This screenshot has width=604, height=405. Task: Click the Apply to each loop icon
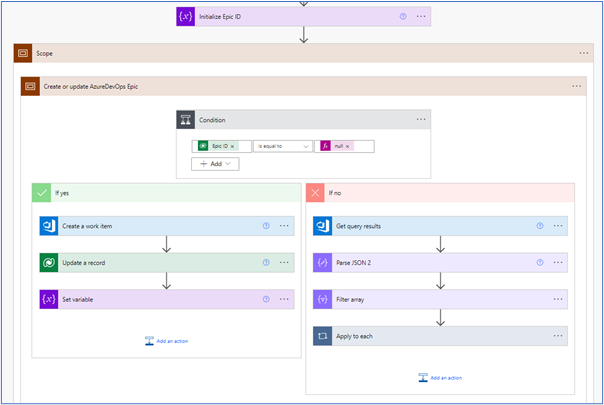click(322, 336)
